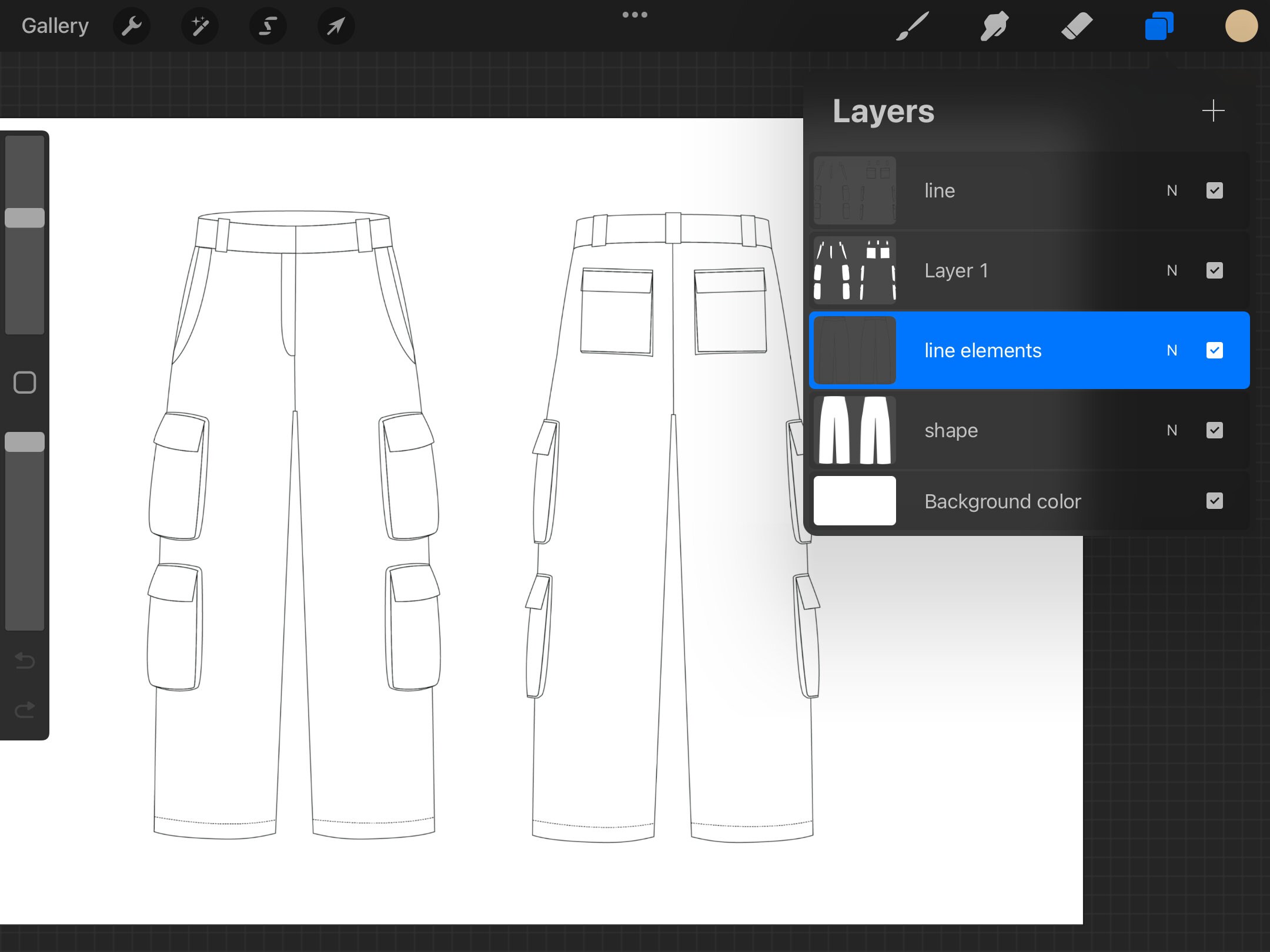
Task: Open blend mode for line elements layer
Action: coord(1172,350)
